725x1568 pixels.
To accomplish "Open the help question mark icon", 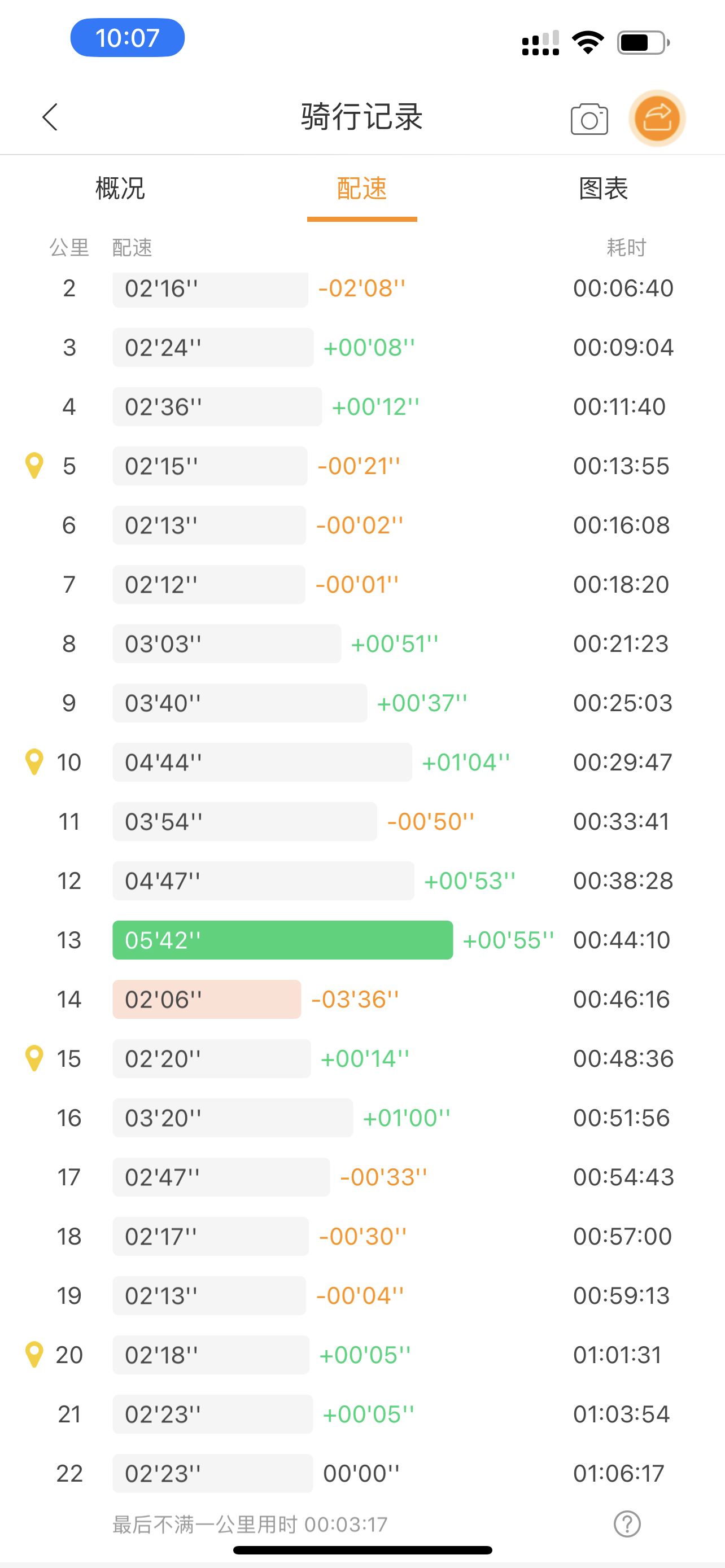I will coord(627,1524).
